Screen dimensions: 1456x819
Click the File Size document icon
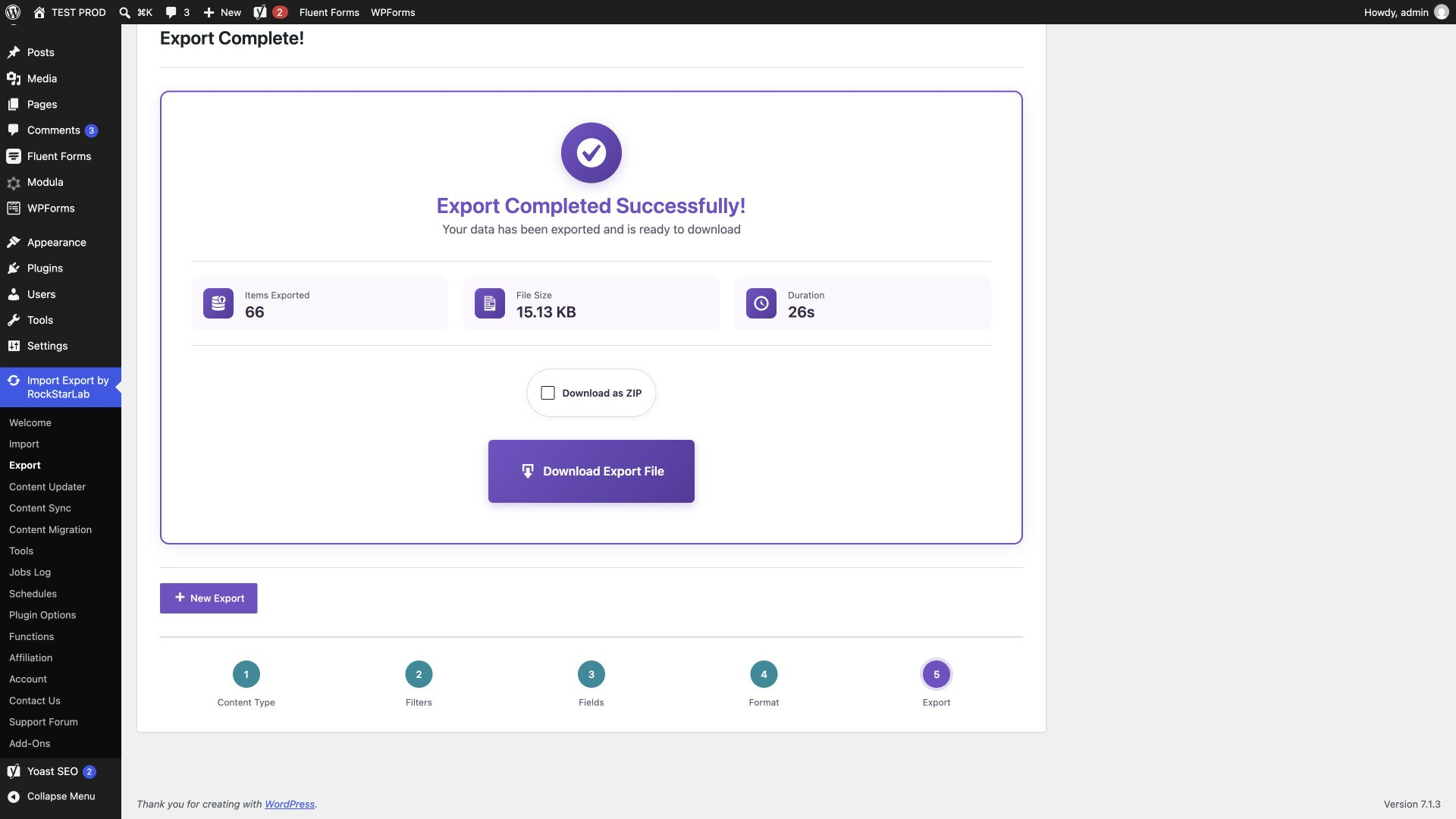pyautogui.click(x=490, y=303)
